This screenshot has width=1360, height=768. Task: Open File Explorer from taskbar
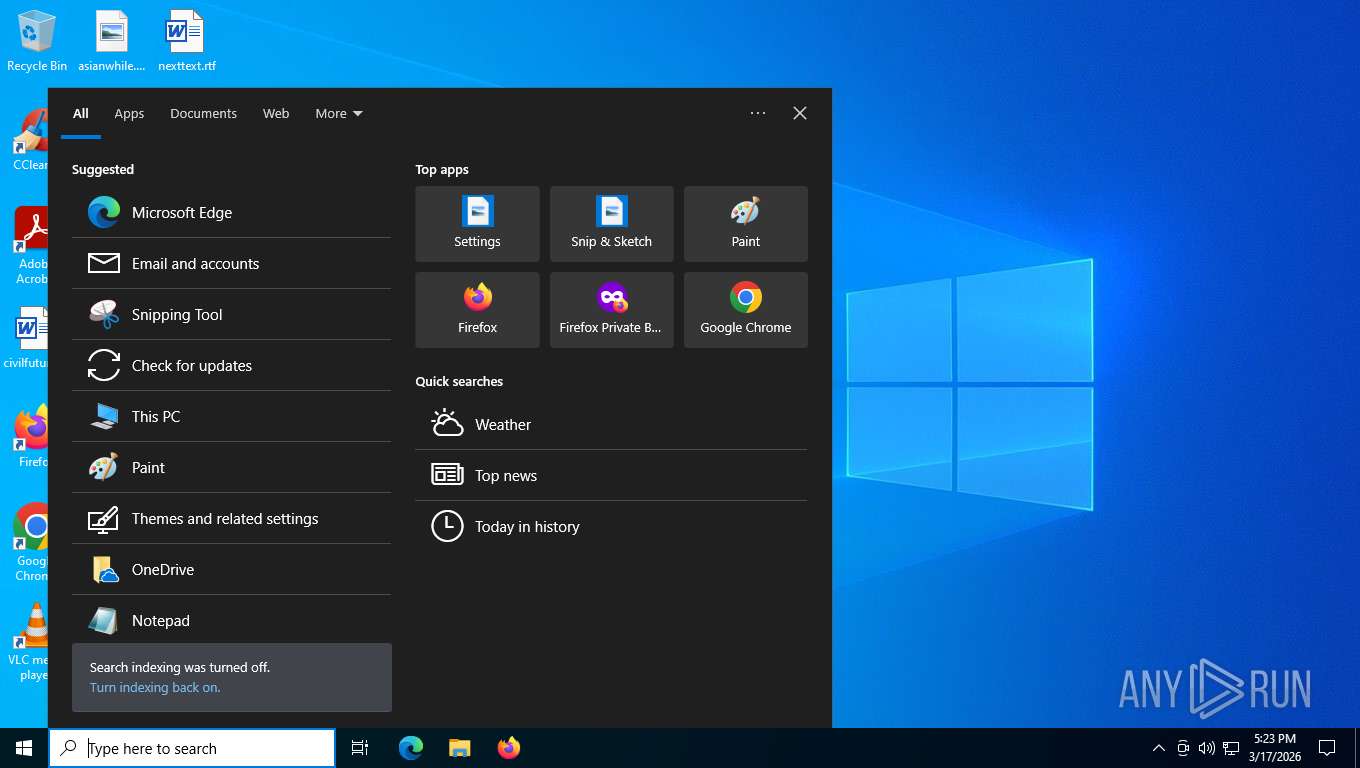pos(459,748)
